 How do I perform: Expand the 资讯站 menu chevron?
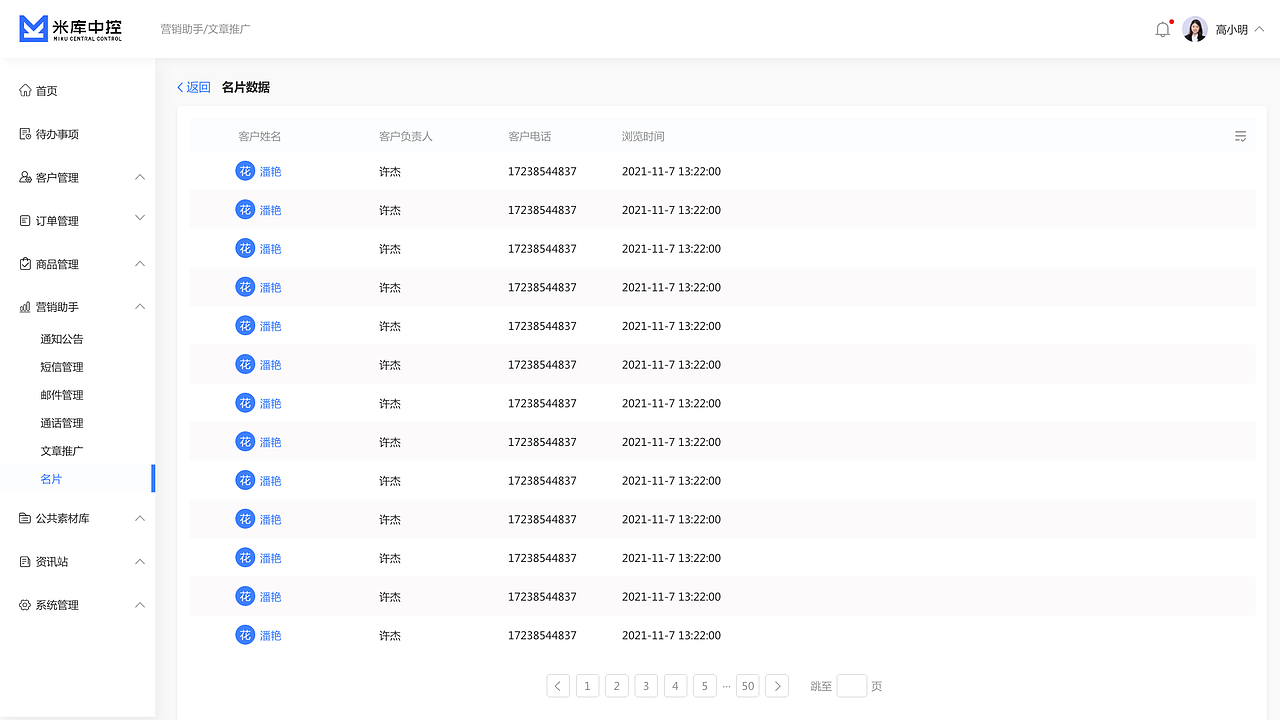click(140, 562)
